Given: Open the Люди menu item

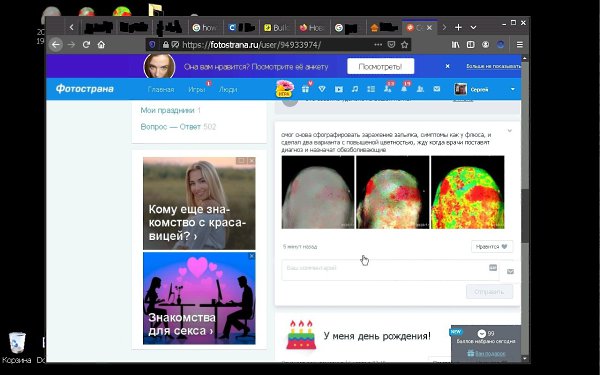Looking at the screenshot, I should 228,89.
